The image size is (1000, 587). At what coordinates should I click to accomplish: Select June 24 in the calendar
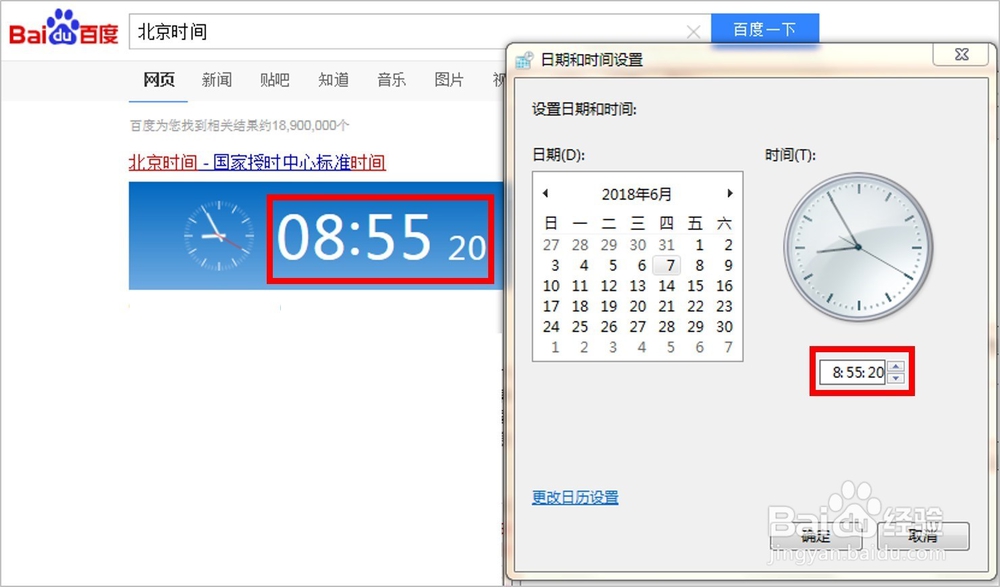[x=551, y=327]
